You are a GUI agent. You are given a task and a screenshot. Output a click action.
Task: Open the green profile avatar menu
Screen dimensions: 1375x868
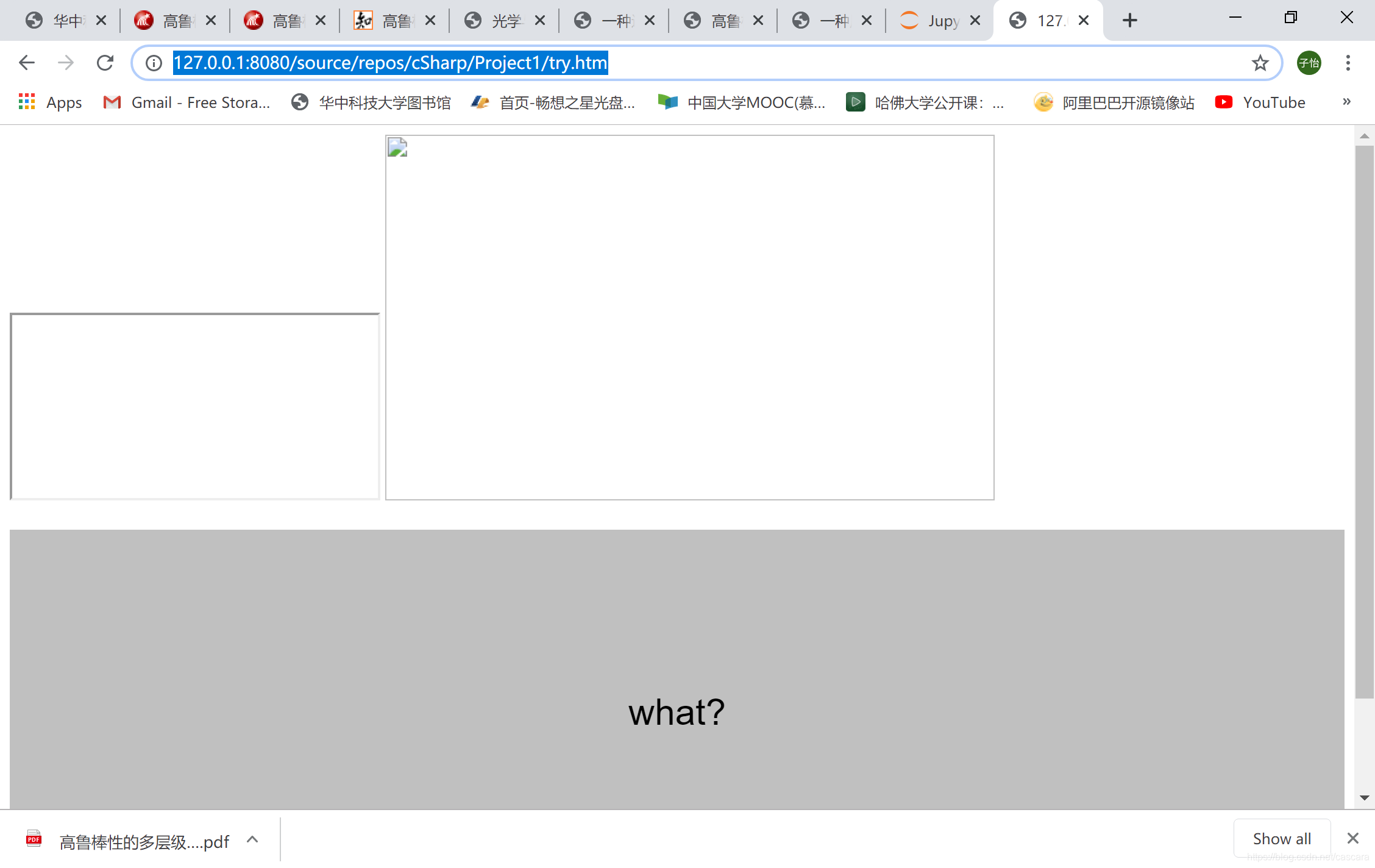[1309, 63]
